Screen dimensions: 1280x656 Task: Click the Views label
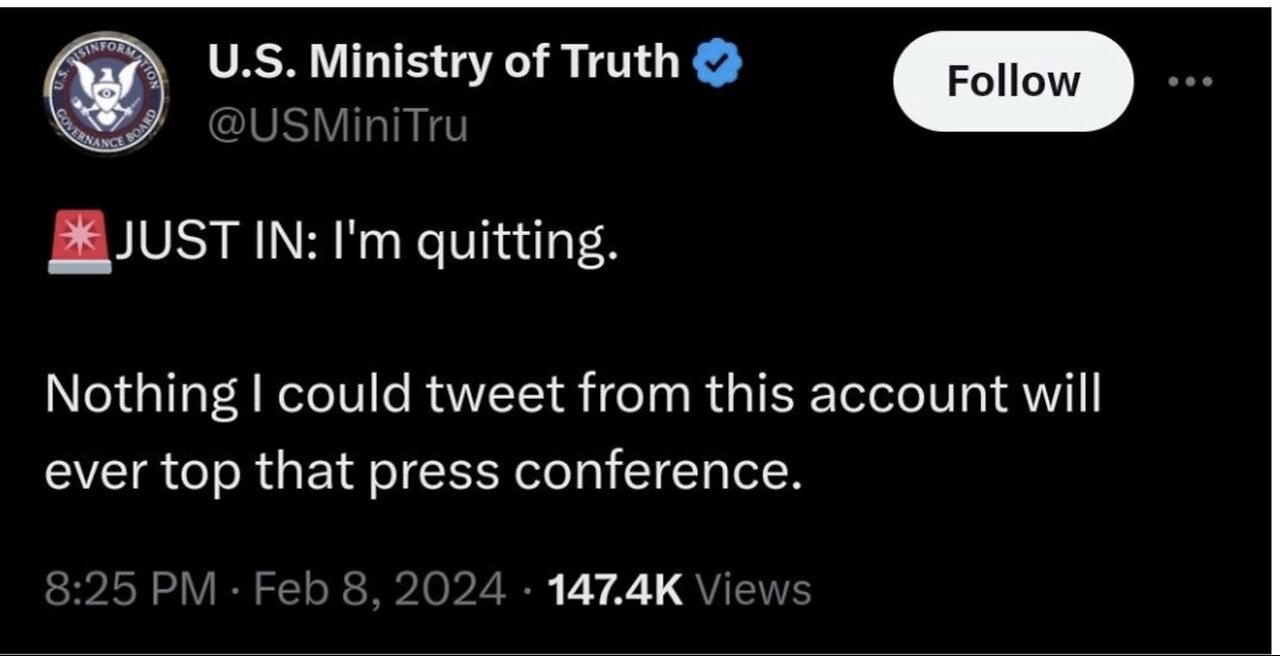pyautogui.click(x=752, y=590)
